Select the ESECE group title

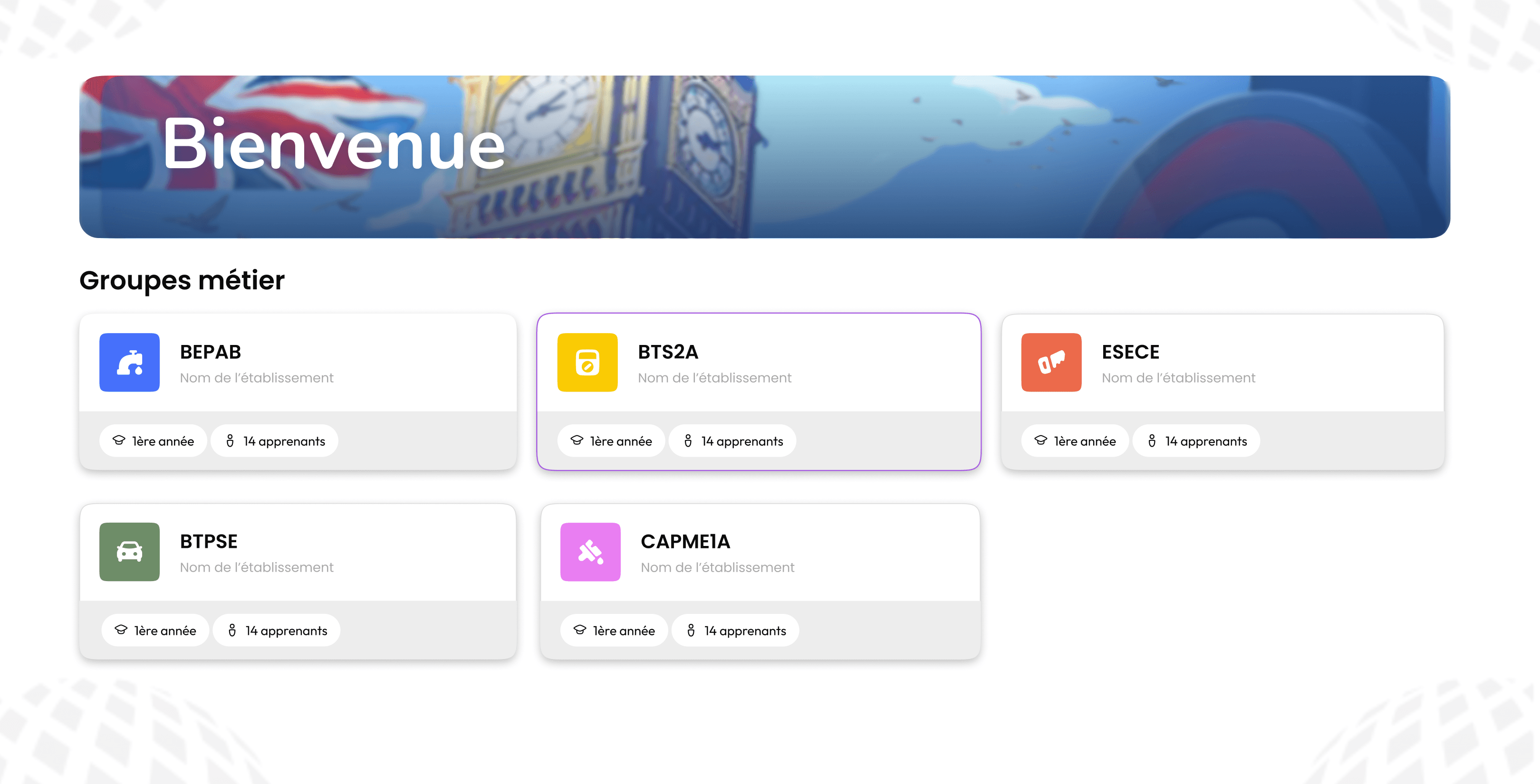click(x=1130, y=352)
